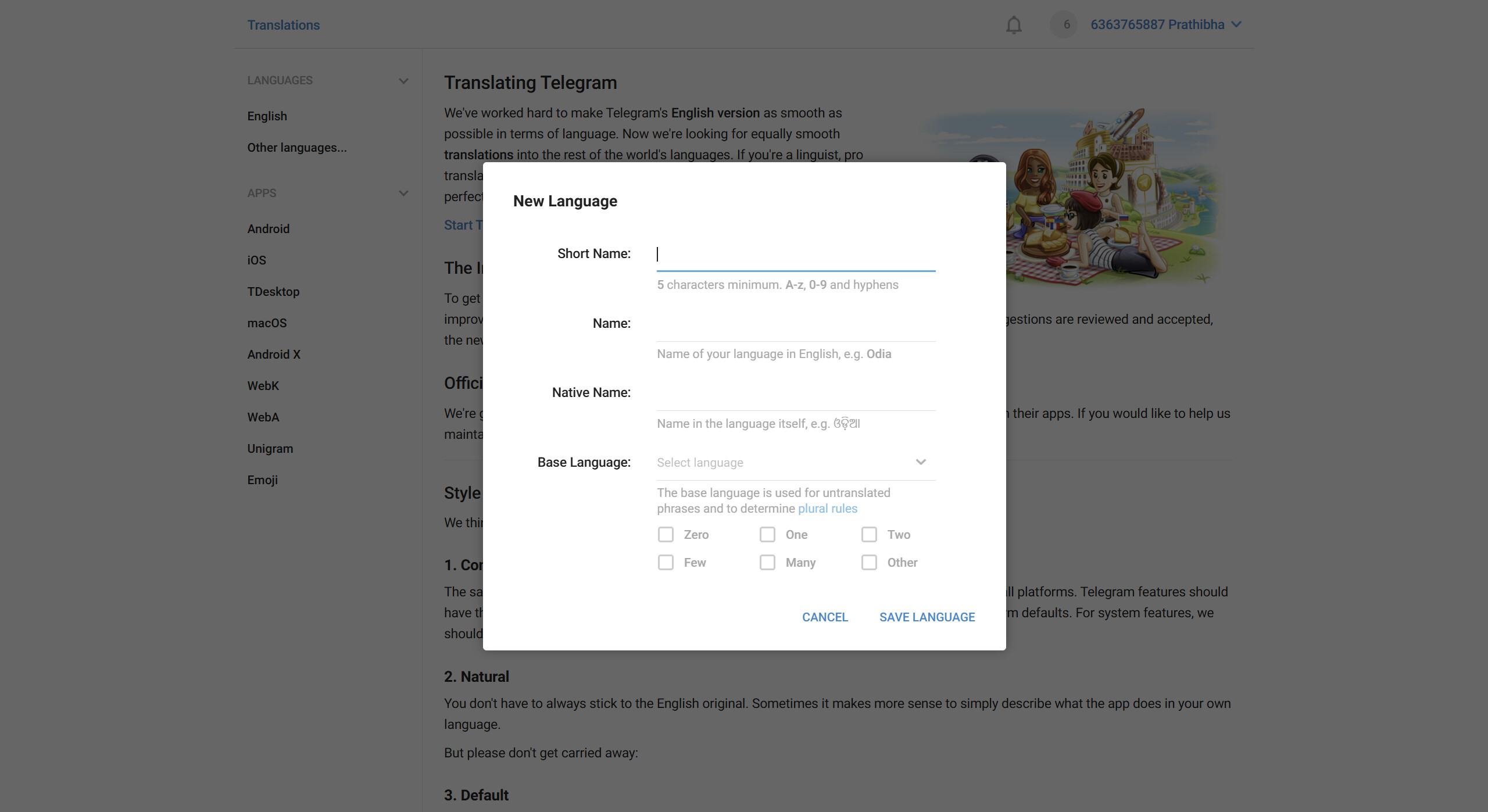Tick the Many plural checkbox

(x=767, y=563)
